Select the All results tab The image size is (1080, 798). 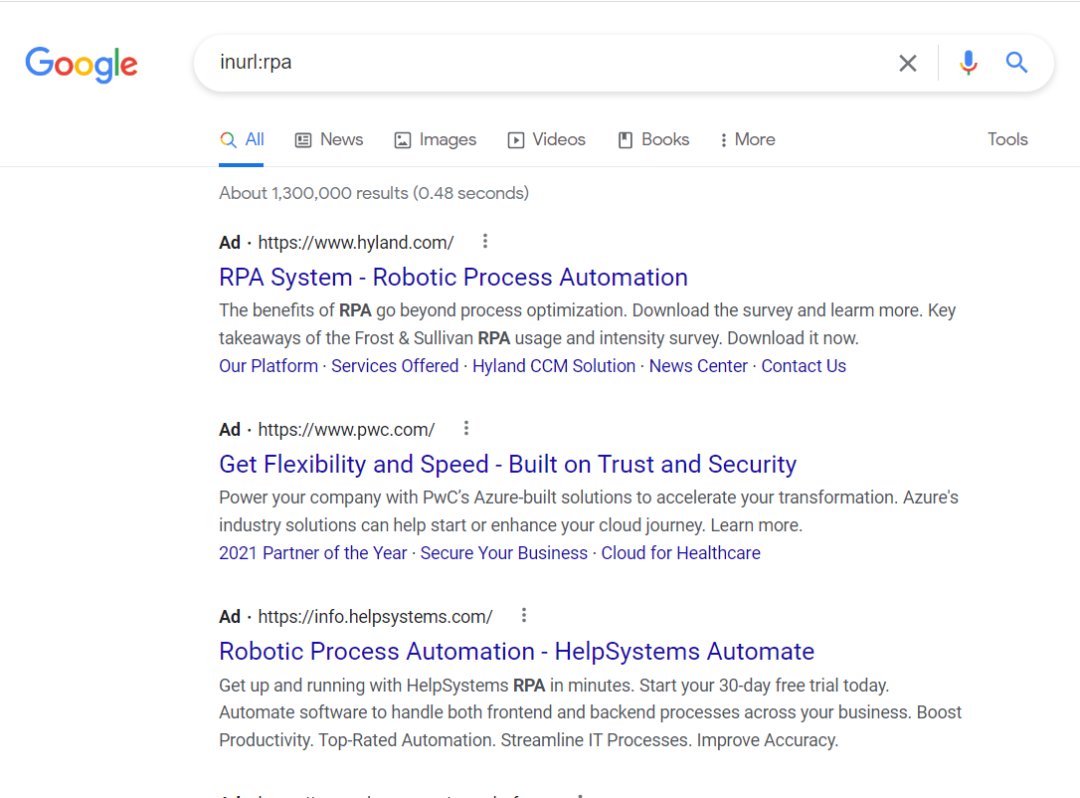[x=243, y=140]
